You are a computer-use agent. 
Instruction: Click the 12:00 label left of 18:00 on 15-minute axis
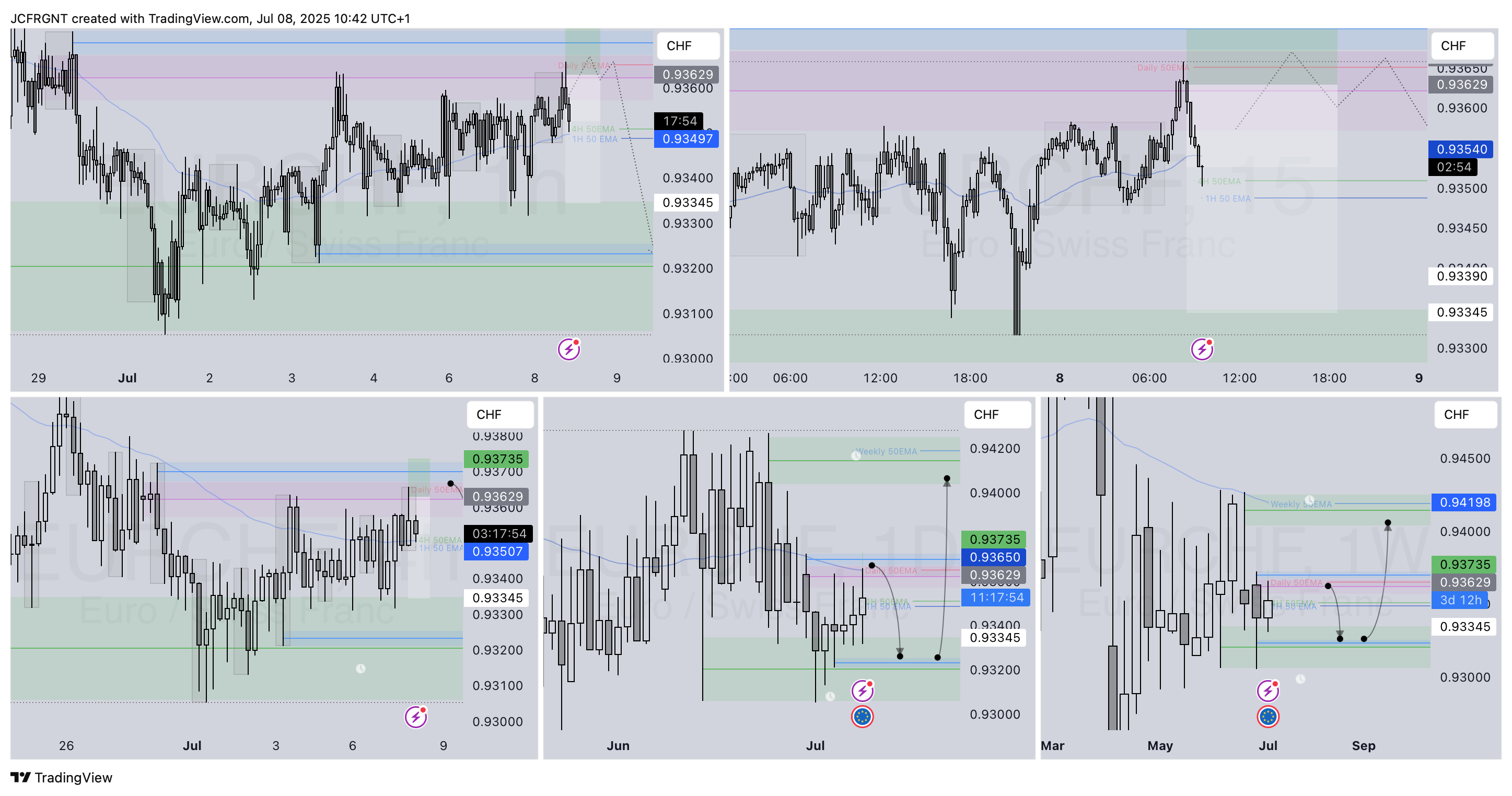coord(1239,378)
